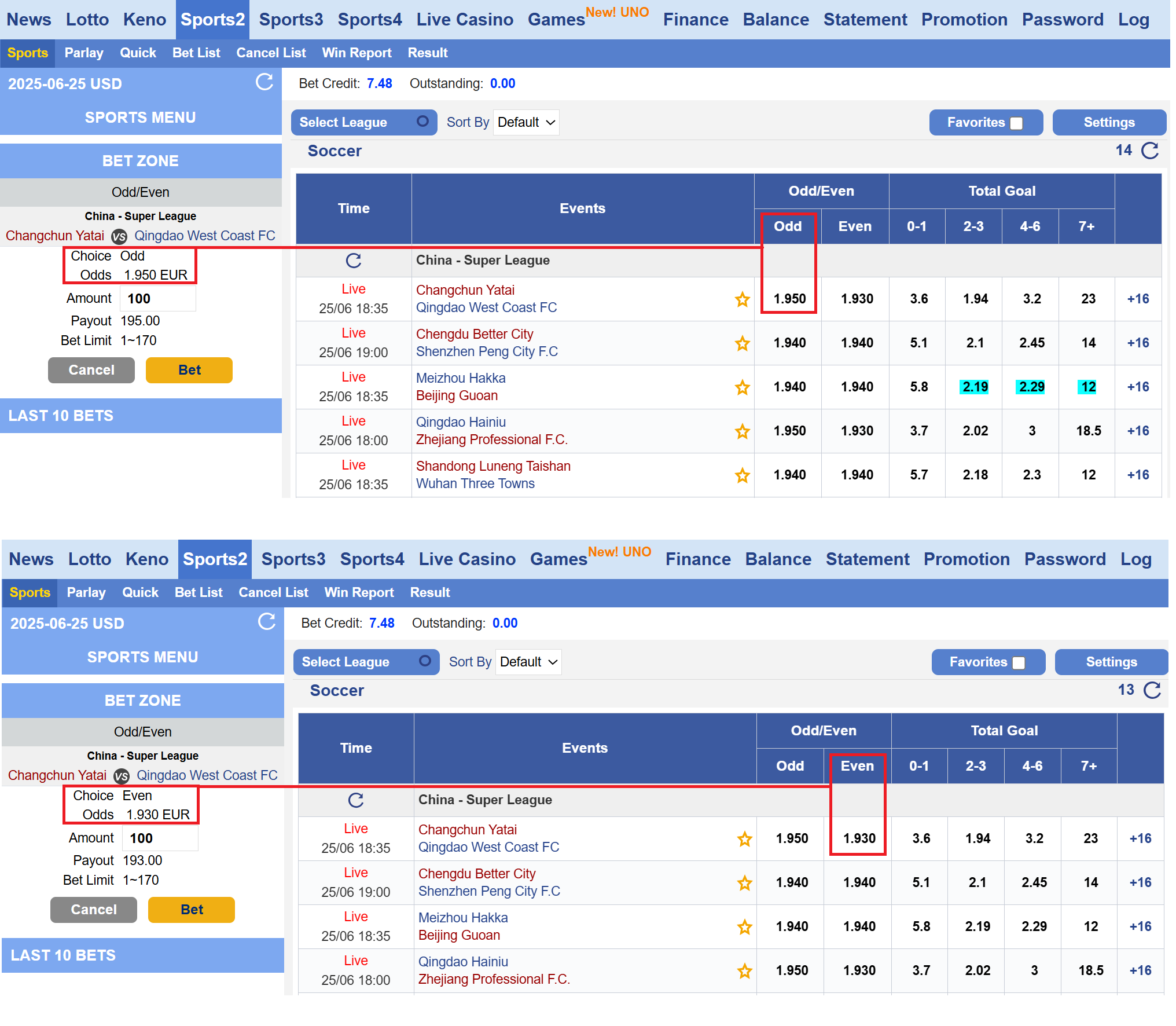Select Even 1.930 for Changchun Yatai bottom table

[859, 838]
